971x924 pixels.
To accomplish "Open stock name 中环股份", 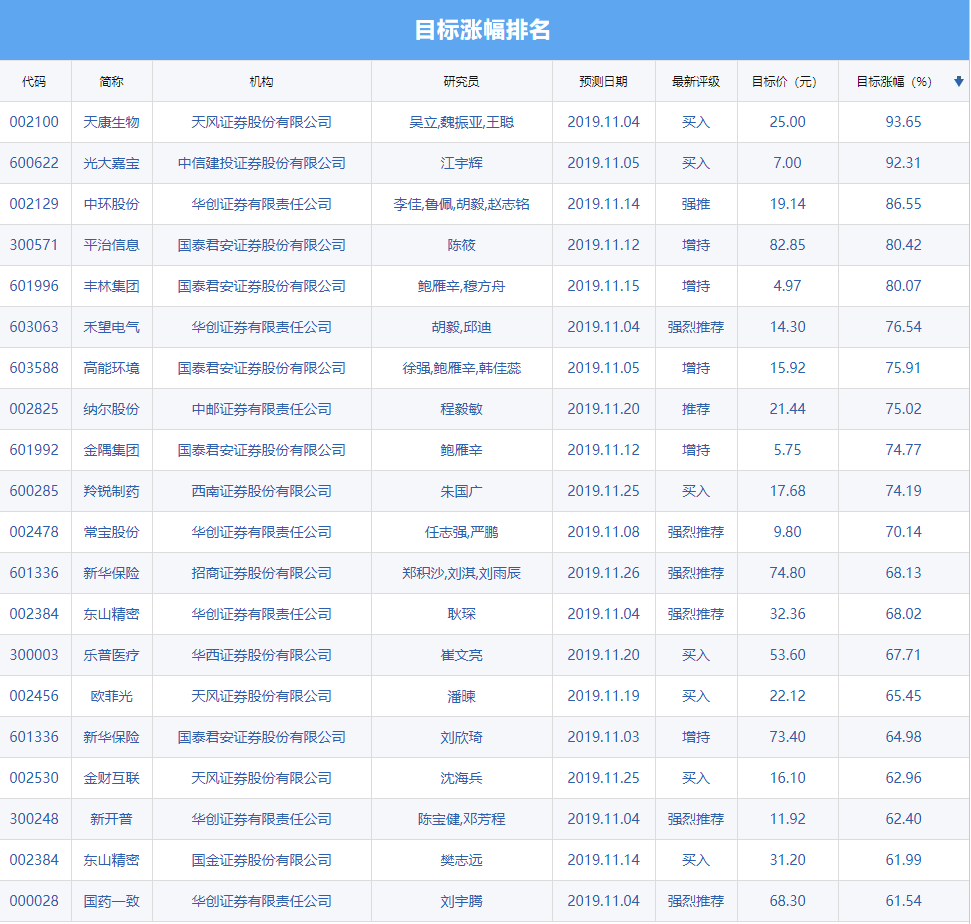I will (x=111, y=204).
